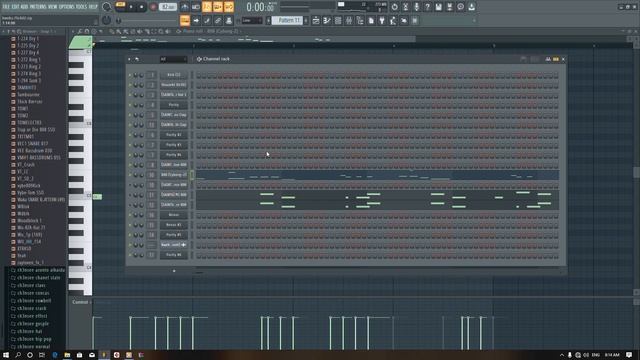This screenshot has height=360, width=640.
Task: Open the Channel rack menu arrow
Action: coord(129,59)
